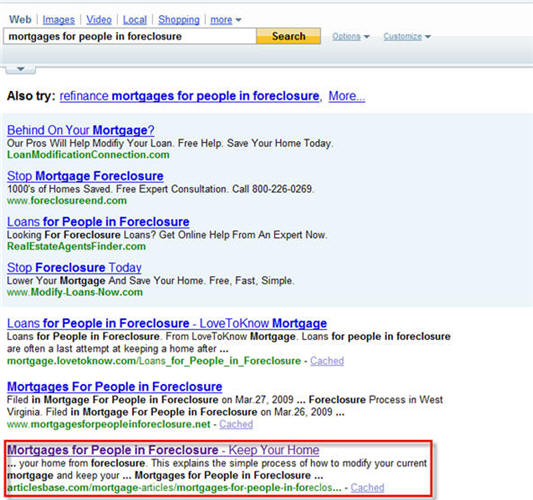
Task: Open the Customize dropdown
Action: coord(407,36)
